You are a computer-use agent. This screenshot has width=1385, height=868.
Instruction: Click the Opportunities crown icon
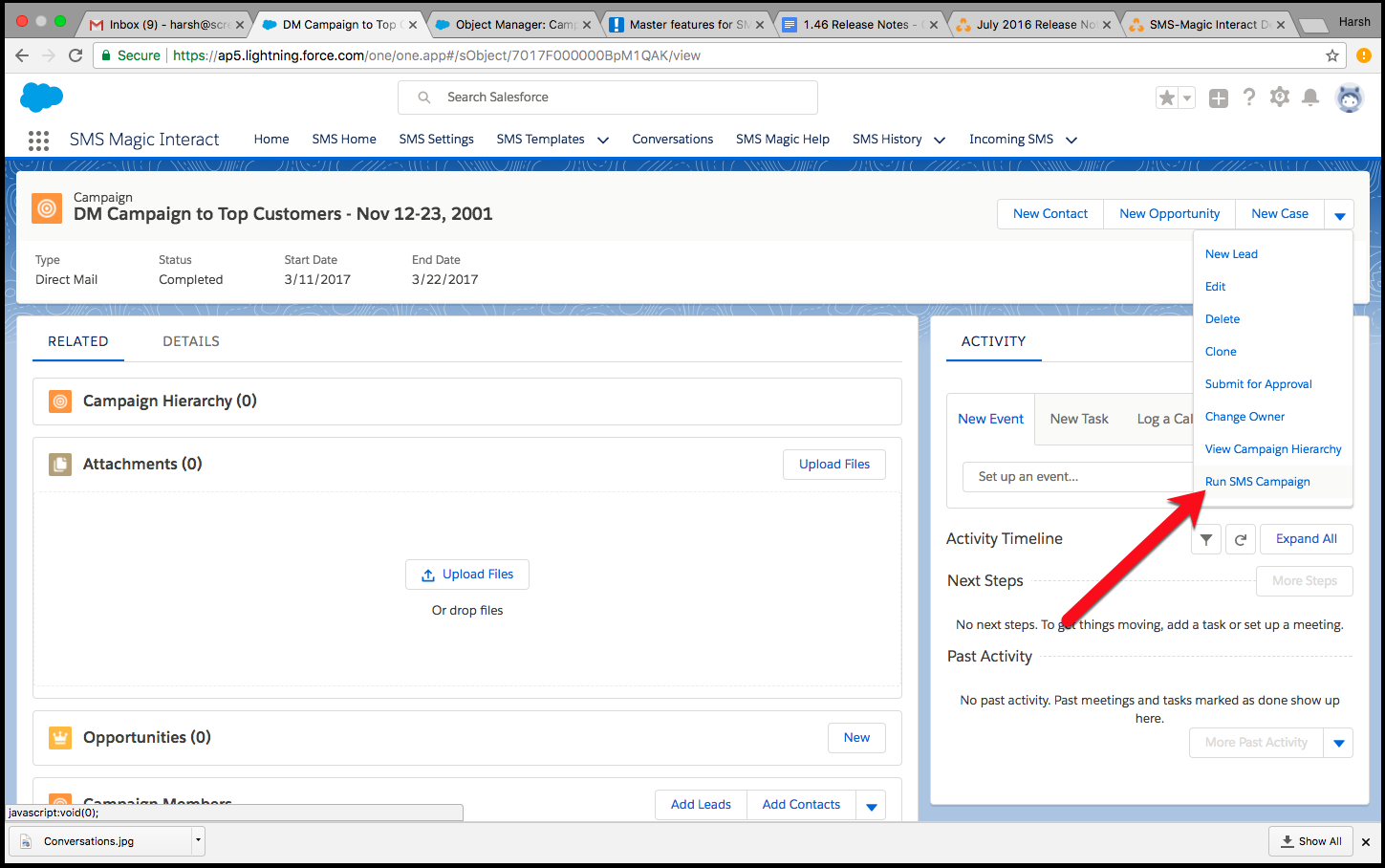click(60, 738)
